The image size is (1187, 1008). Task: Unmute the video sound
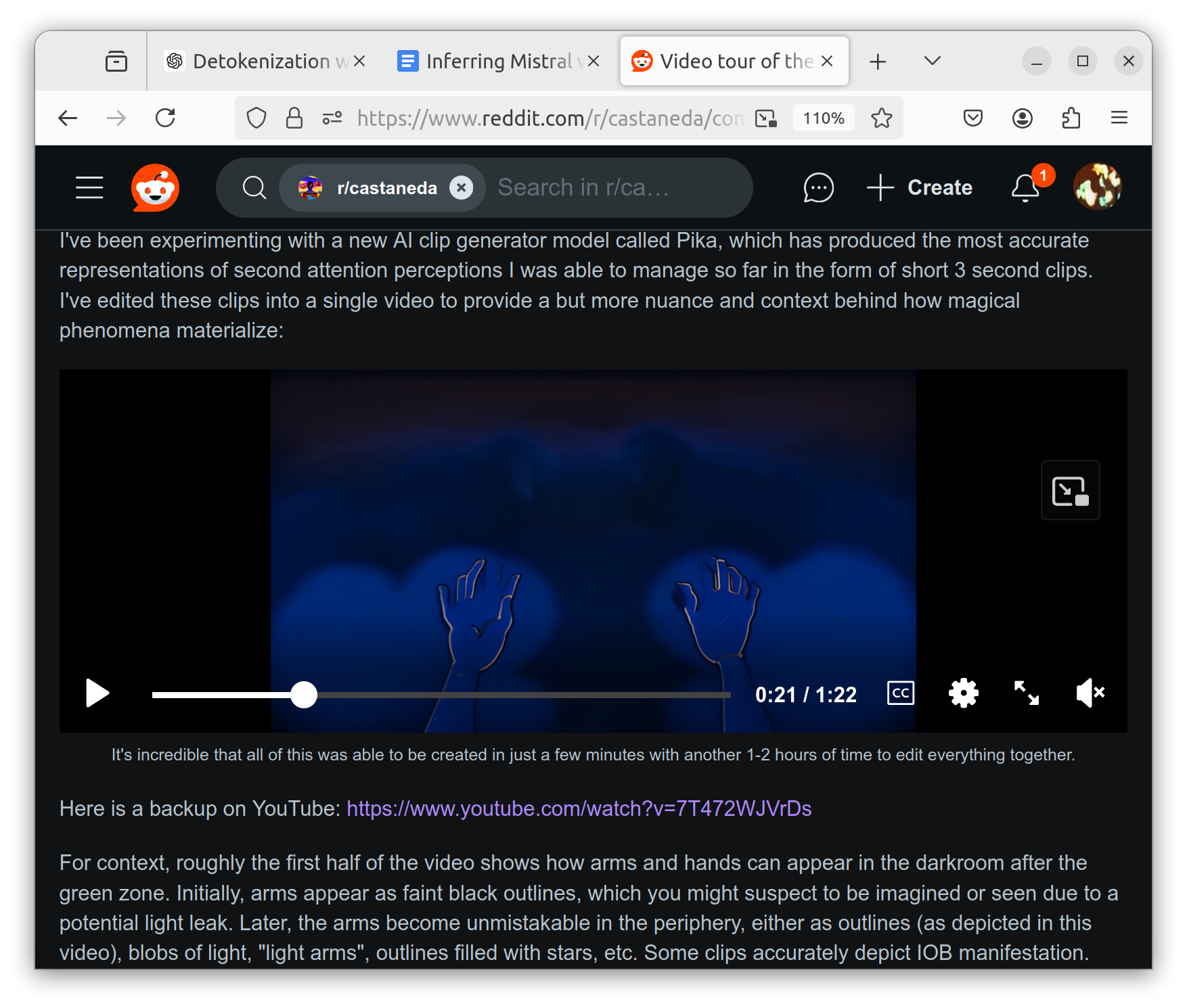tap(1090, 693)
